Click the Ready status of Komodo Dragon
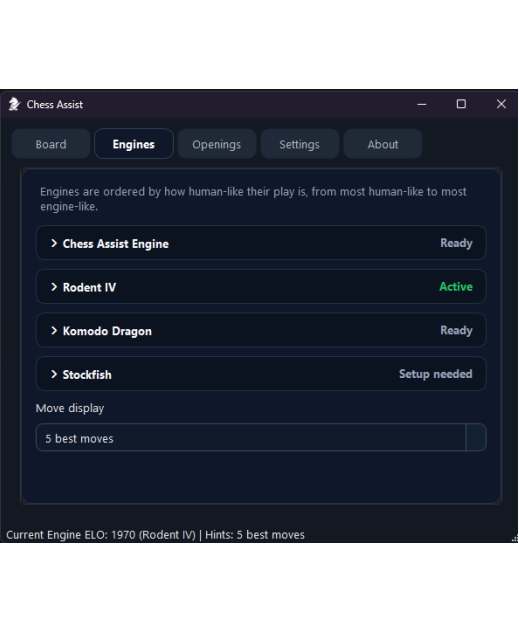 (x=456, y=330)
